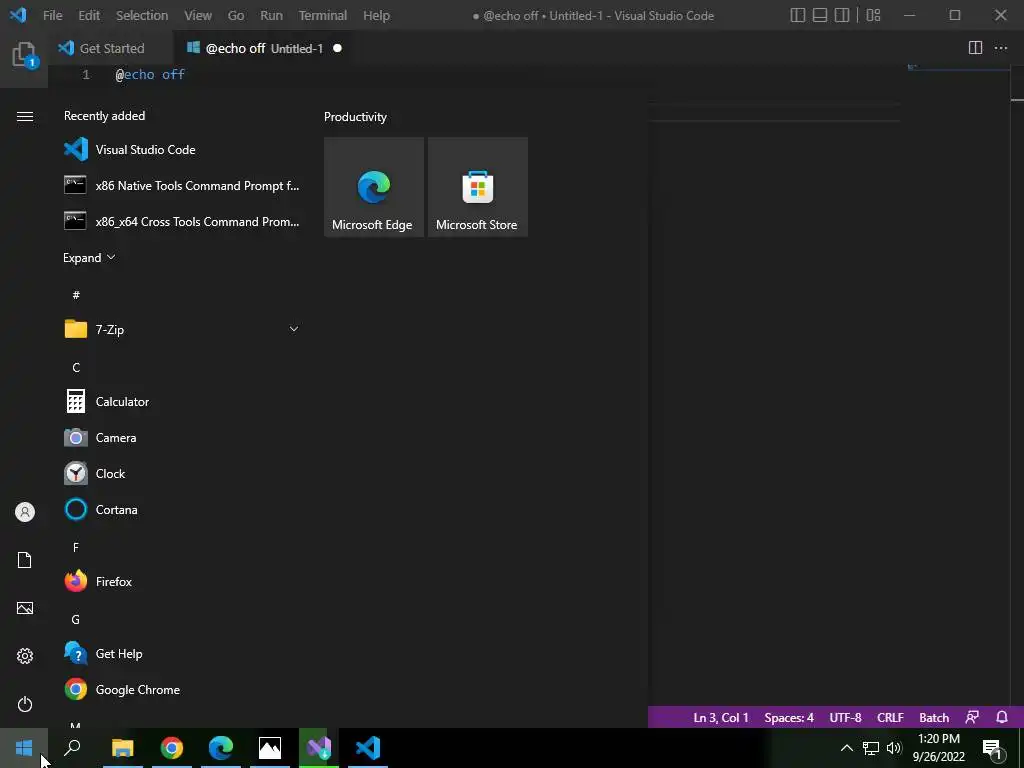Change CRLF end of line sequence
The height and width of the screenshot is (768, 1024).
[890, 717]
